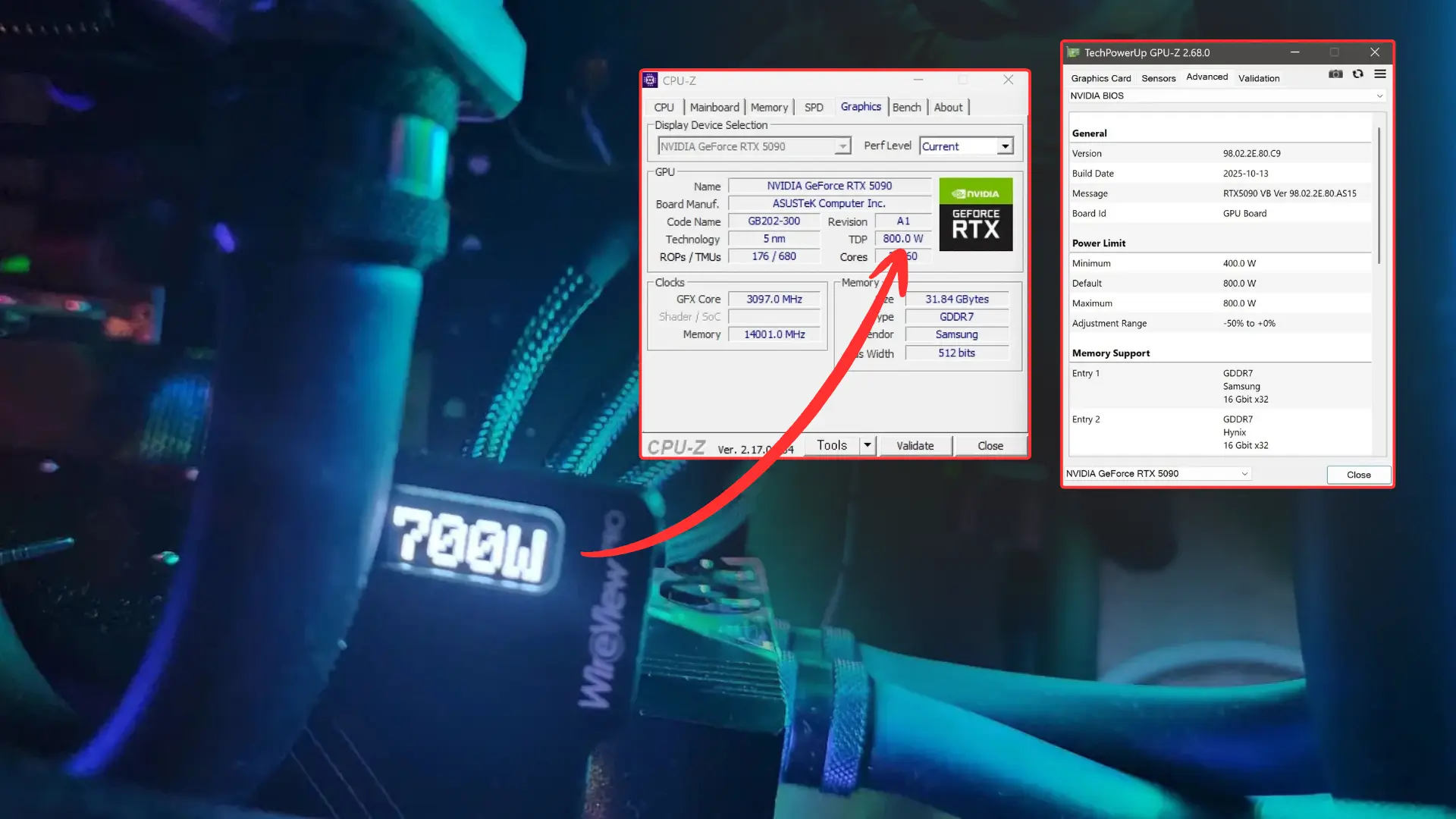Viewport: 1456px width, 819px height.
Task: Open the Perf Level dropdown
Action: tap(1006, 146)
